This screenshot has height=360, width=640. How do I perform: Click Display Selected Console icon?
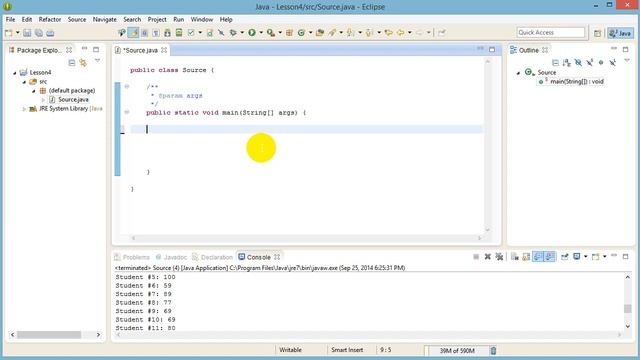[x=576, y=257]
